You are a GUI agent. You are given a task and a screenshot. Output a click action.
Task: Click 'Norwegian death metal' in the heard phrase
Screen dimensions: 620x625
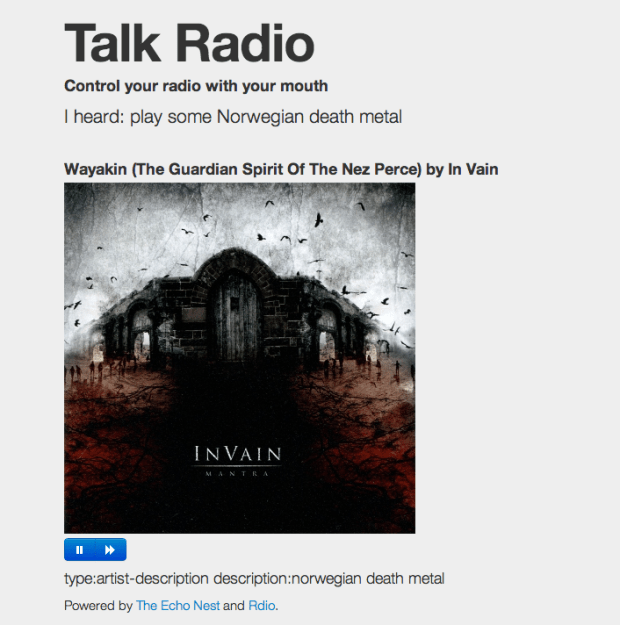(x=309, y=117)
